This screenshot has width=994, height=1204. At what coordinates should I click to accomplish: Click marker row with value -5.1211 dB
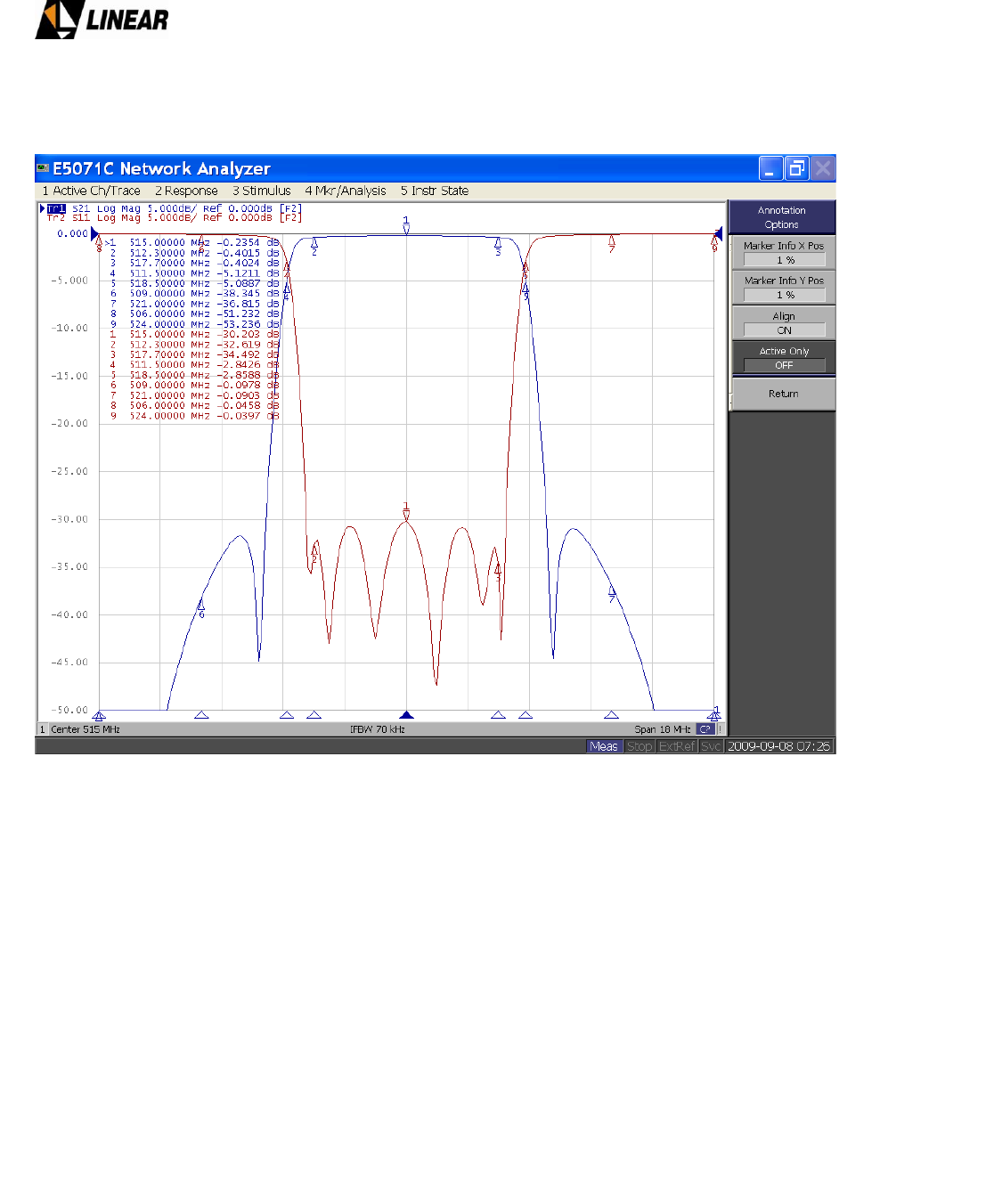pyautogui.click(x=192, y=273)
